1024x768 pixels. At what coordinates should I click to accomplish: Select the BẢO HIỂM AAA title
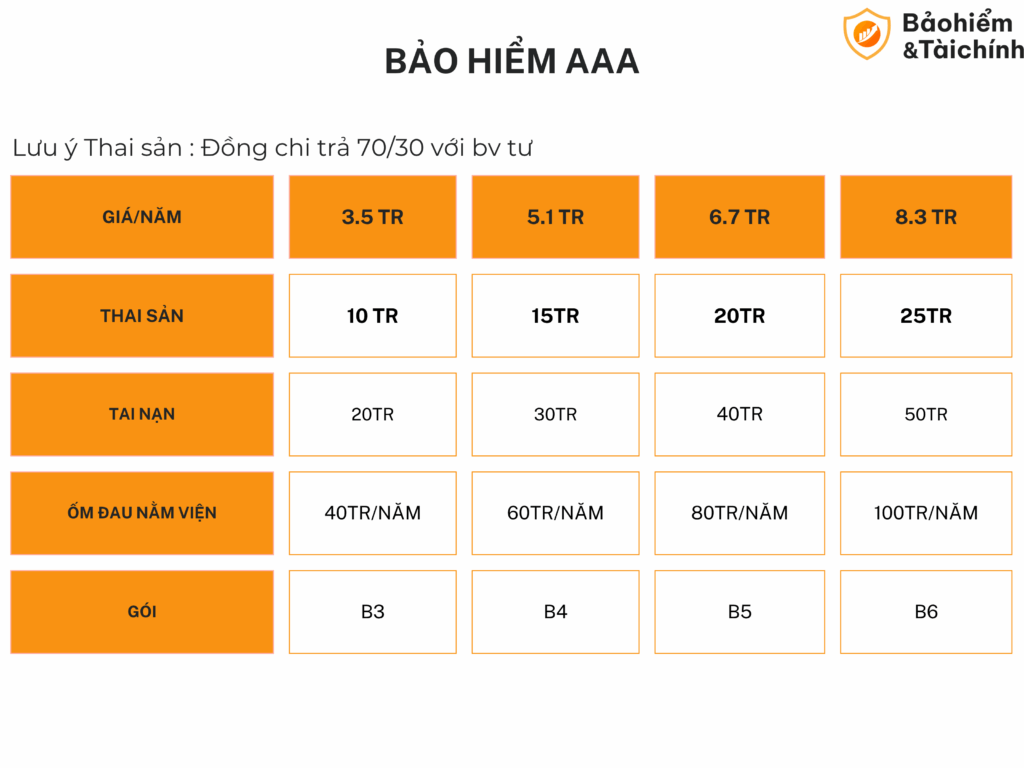coord(512,62)
